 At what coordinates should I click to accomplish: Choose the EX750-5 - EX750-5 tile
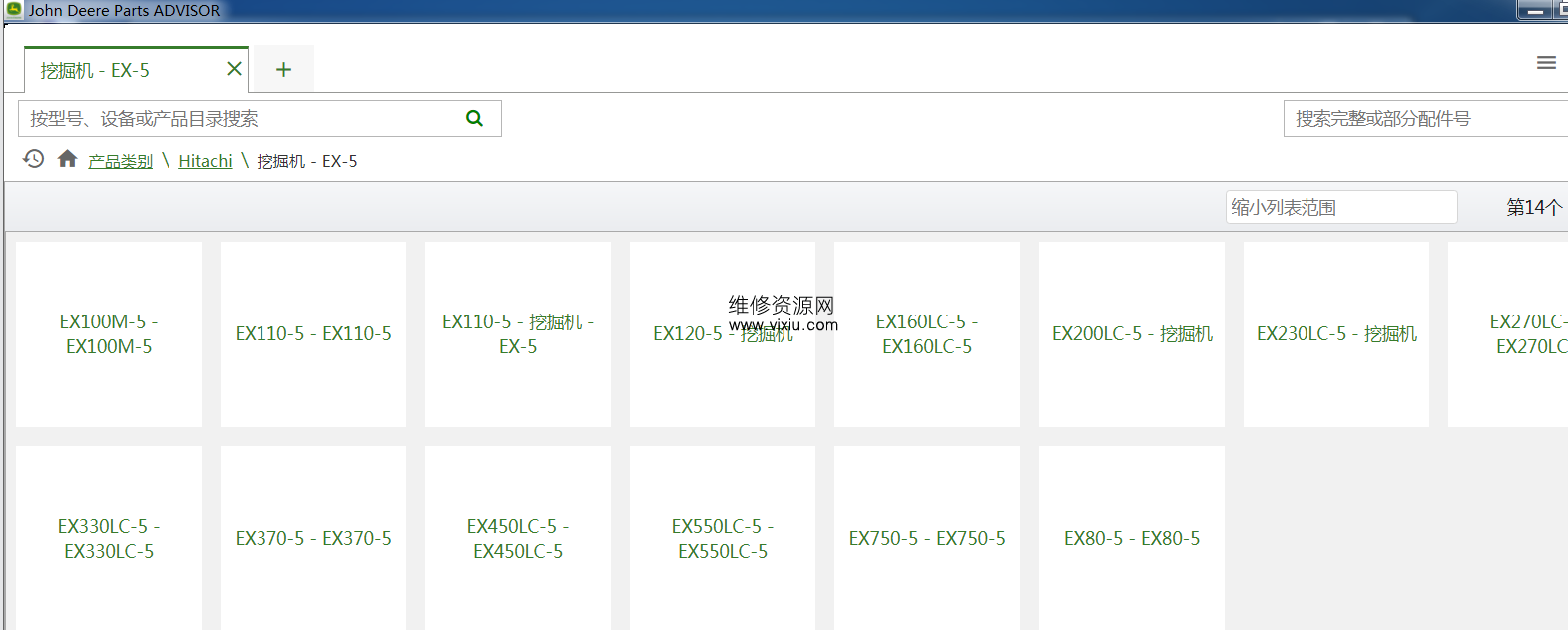pyautogui.click(x=926, y=538)
